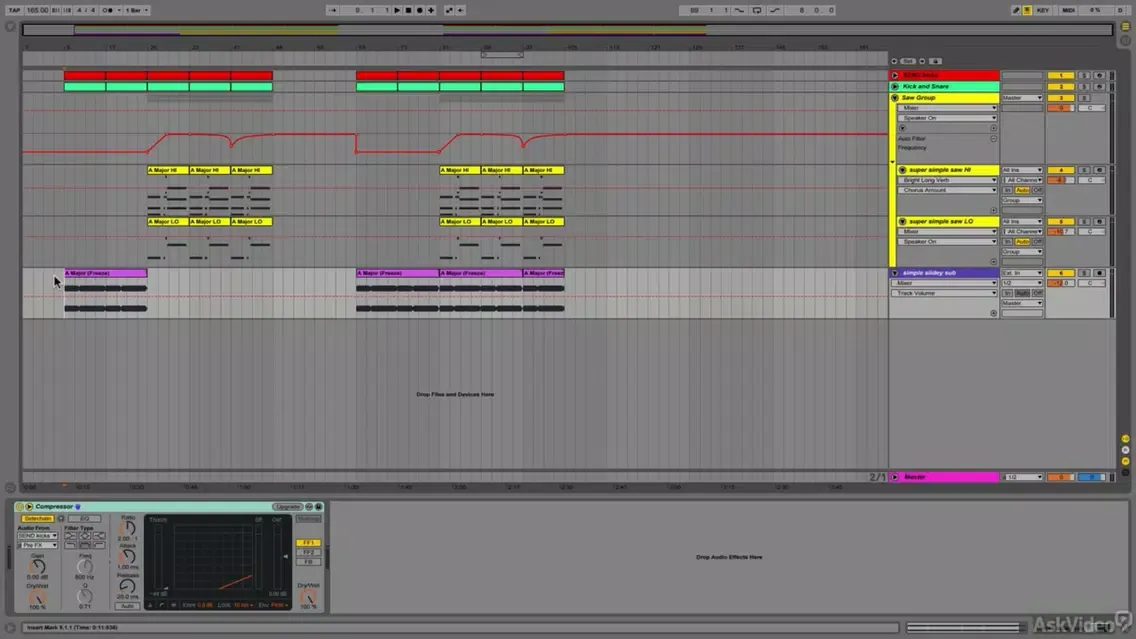1136x639 pixels.
Task: Toggle the arrangement Loop switch
Action: pos(756,10)
